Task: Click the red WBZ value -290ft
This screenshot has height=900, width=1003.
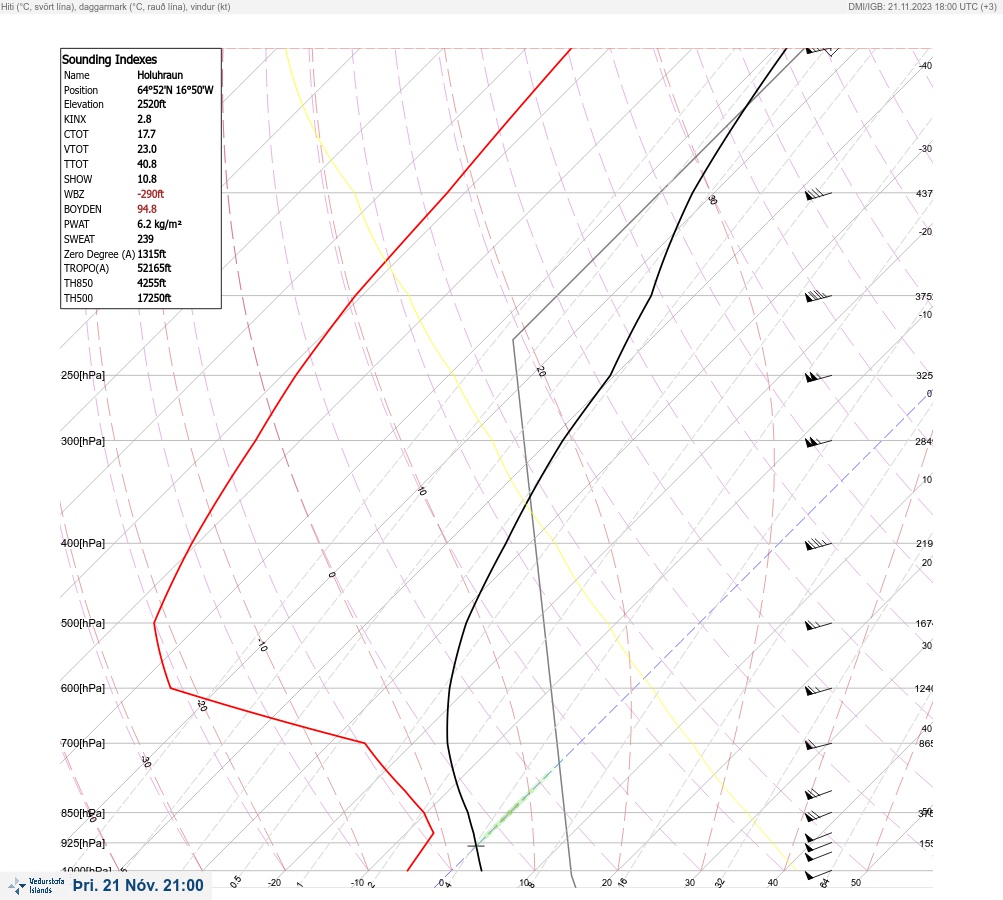Action: point(151,194)
